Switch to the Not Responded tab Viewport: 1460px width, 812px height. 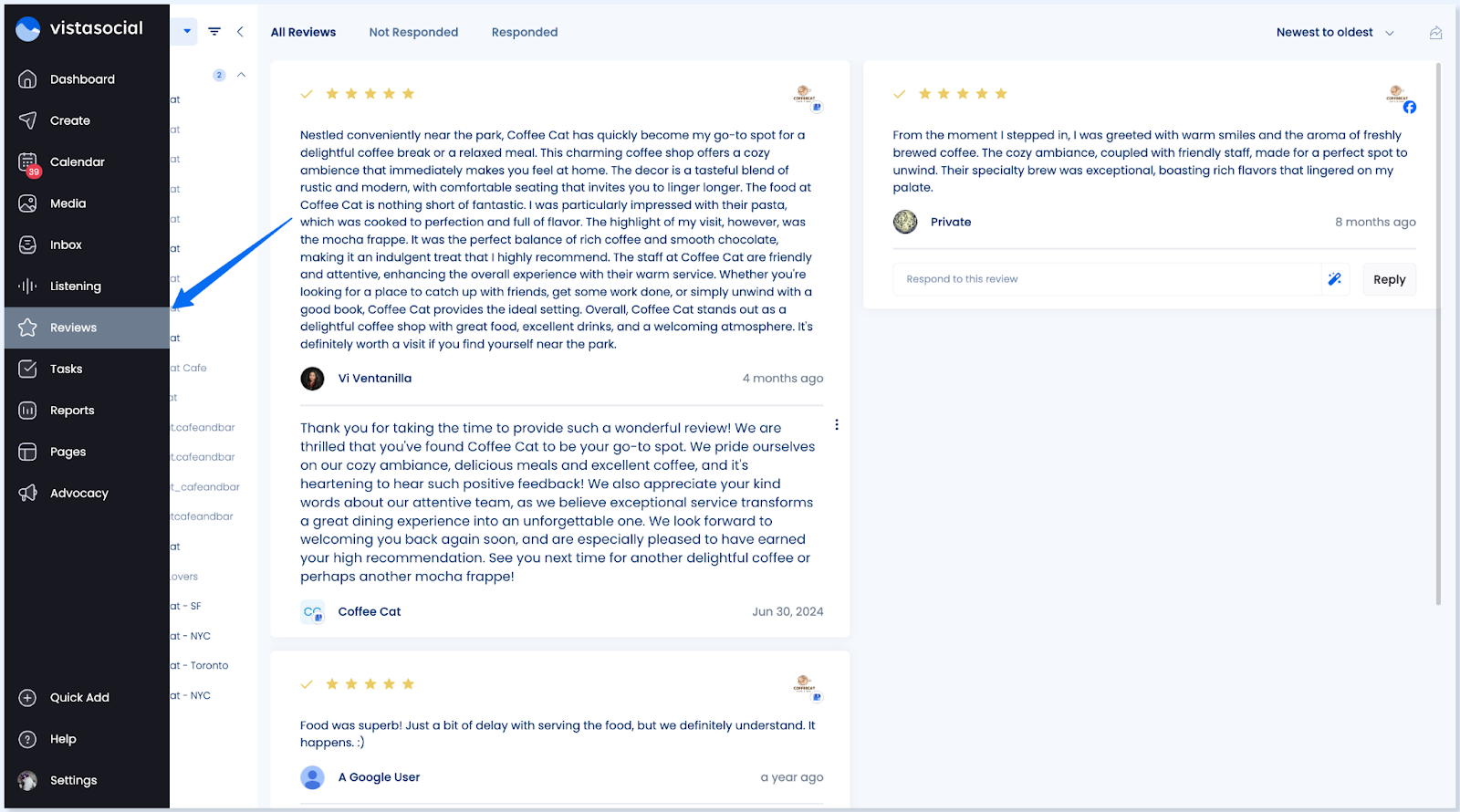413,33
